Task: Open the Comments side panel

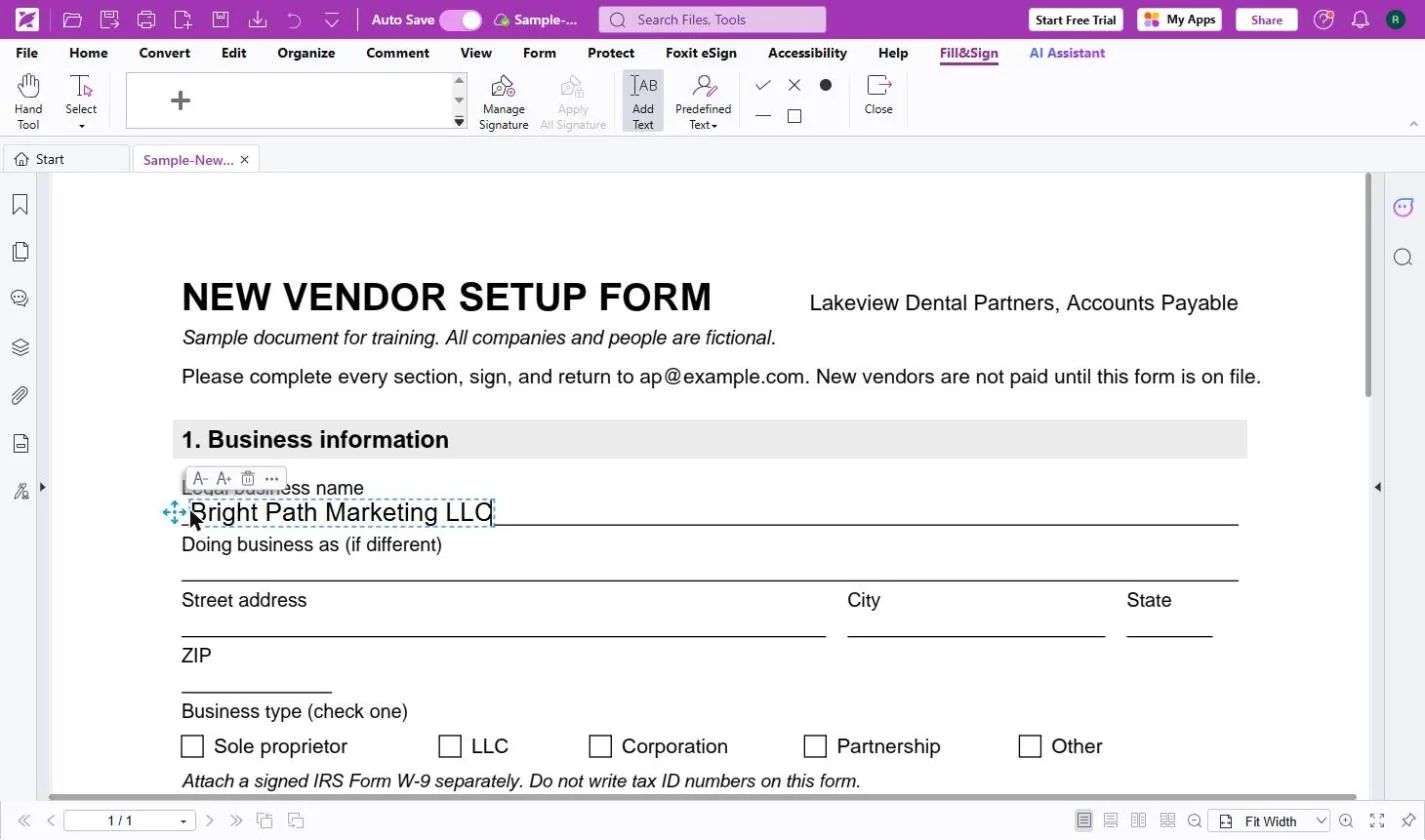Action: click(20, 299)
